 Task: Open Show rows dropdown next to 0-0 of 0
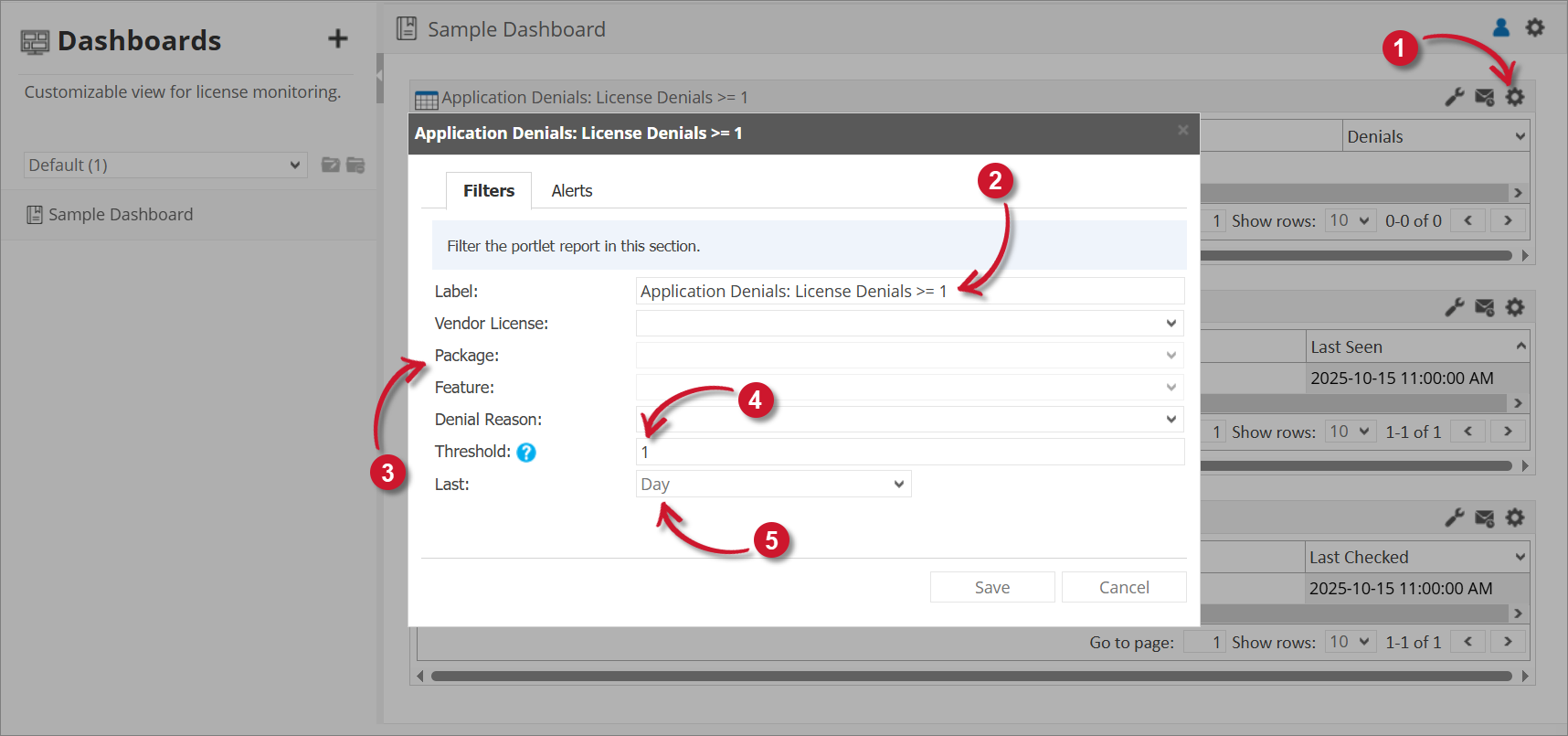[x=1351, y=220]
